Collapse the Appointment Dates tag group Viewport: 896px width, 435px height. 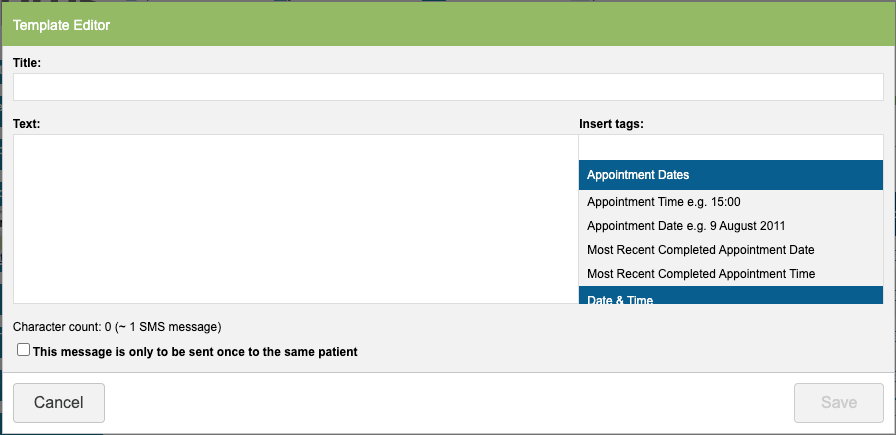click(731, 175)
